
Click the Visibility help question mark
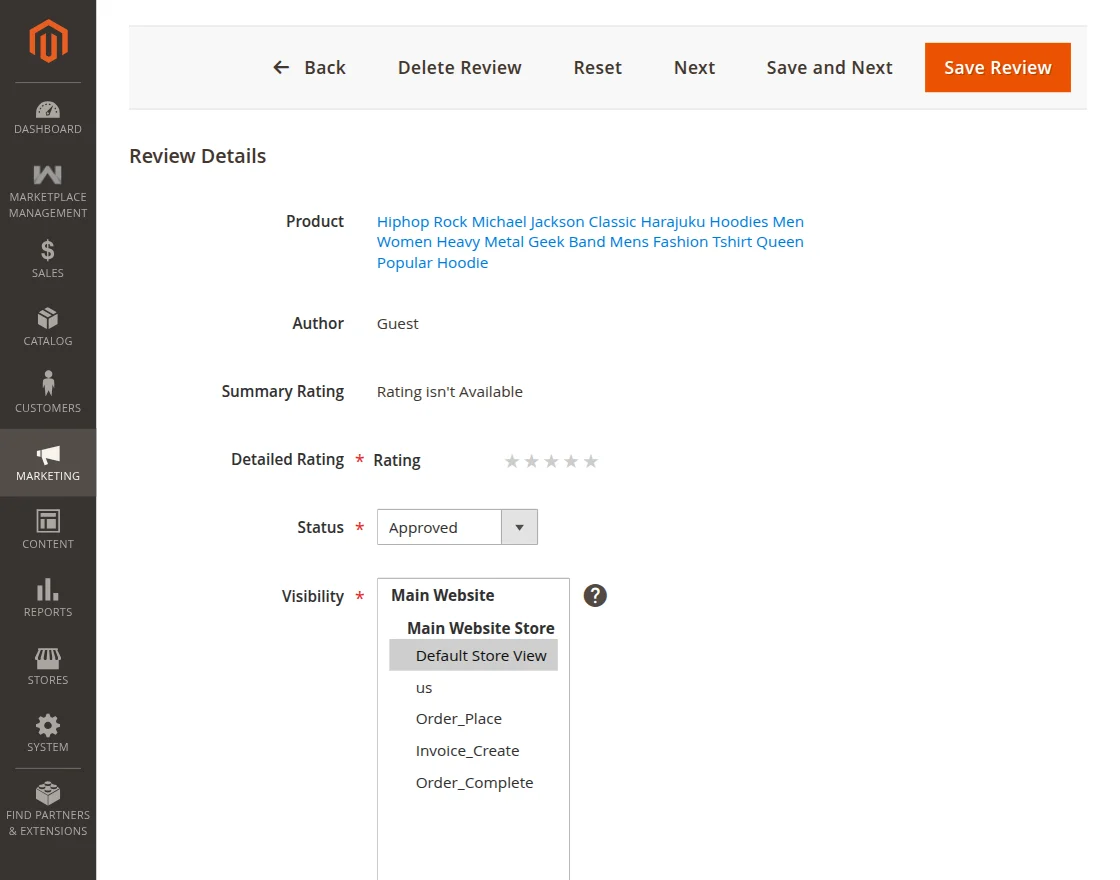[x=595, y=595]
